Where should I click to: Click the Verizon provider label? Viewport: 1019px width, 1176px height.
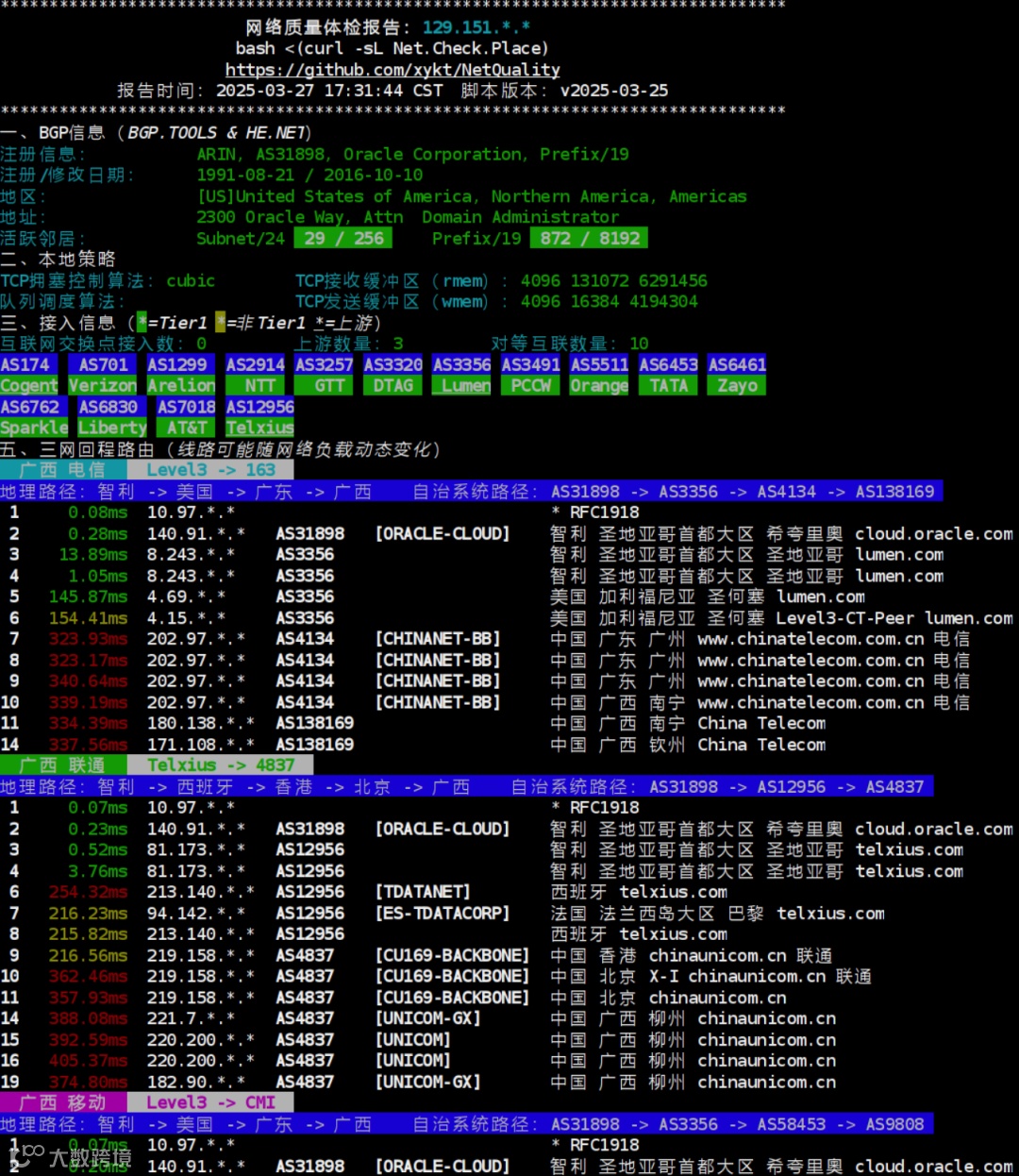click(103, 385)
